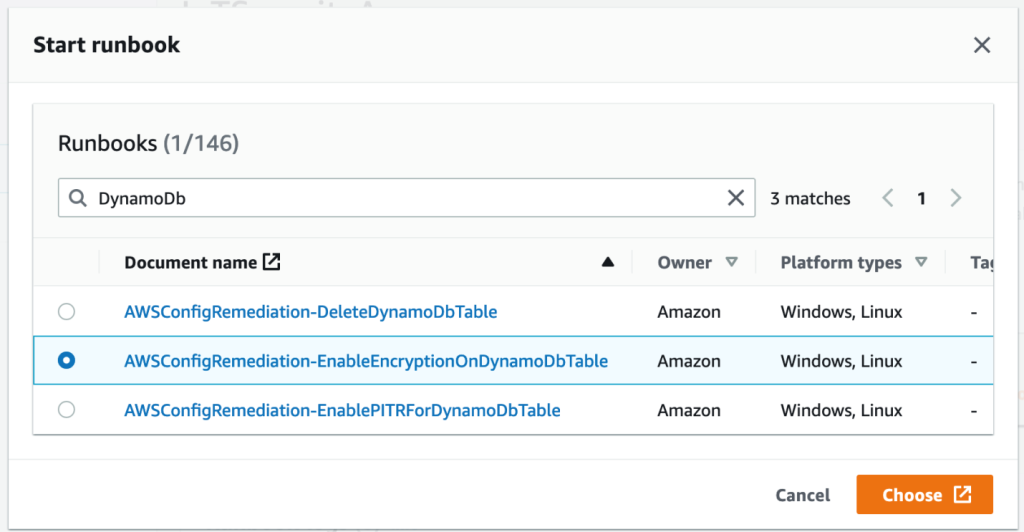1024x532 pixels.
Task: Open the AWSConfigRemediation-DeleteDynamoDbTable link
Action: pos(311,312)
